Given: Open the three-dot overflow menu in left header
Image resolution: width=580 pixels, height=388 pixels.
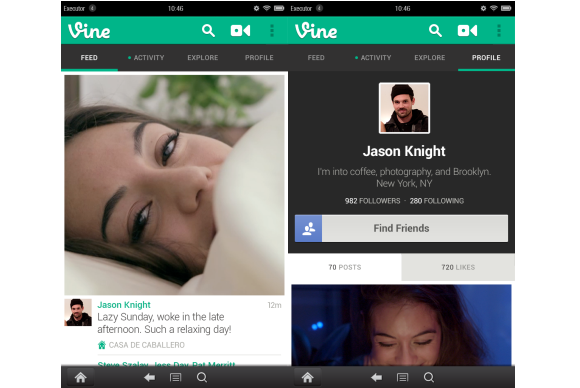Looking at the screenshot, I should (272, 31).
